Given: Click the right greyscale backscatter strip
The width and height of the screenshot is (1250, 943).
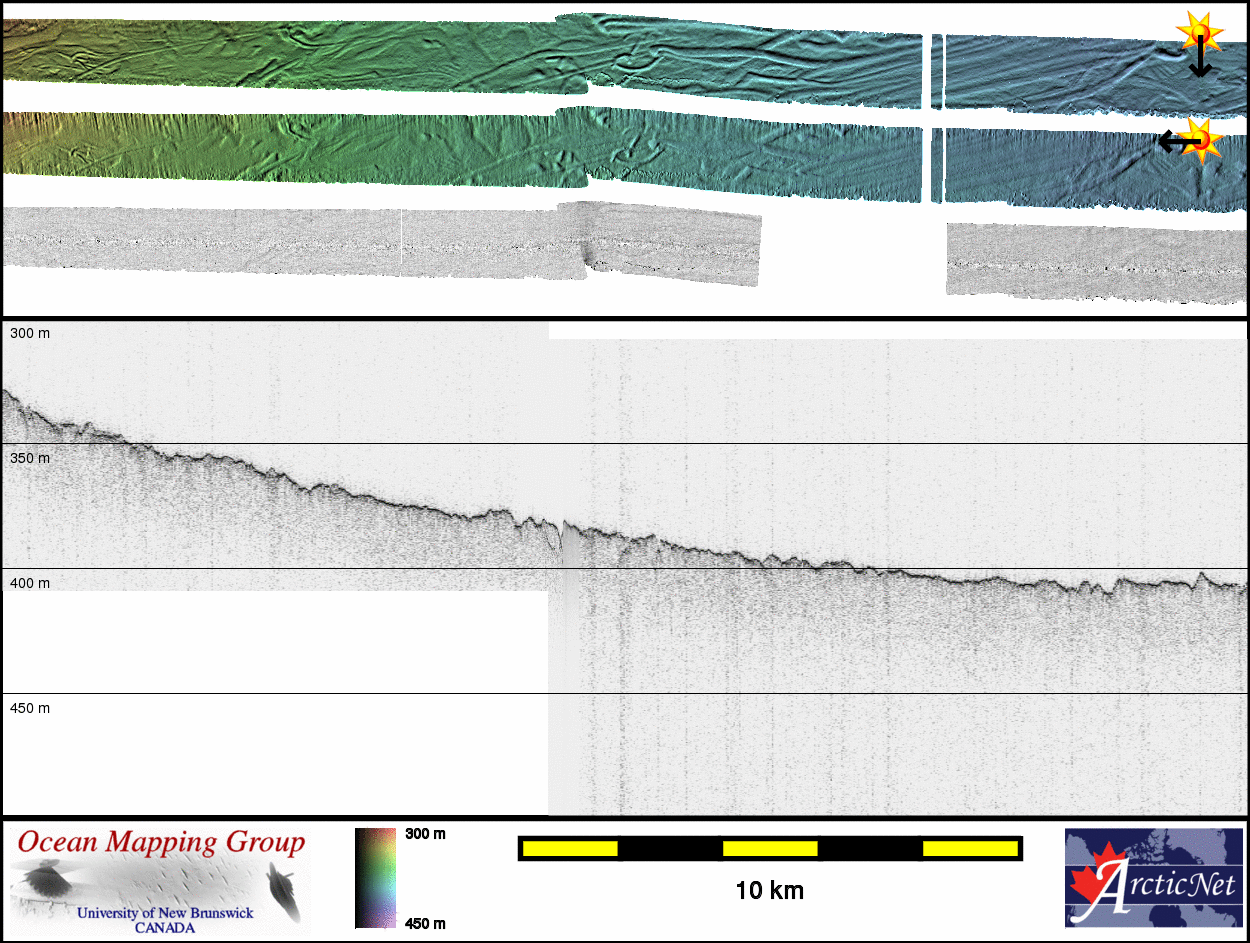Looking at the screenshot, I should 1095,260.
